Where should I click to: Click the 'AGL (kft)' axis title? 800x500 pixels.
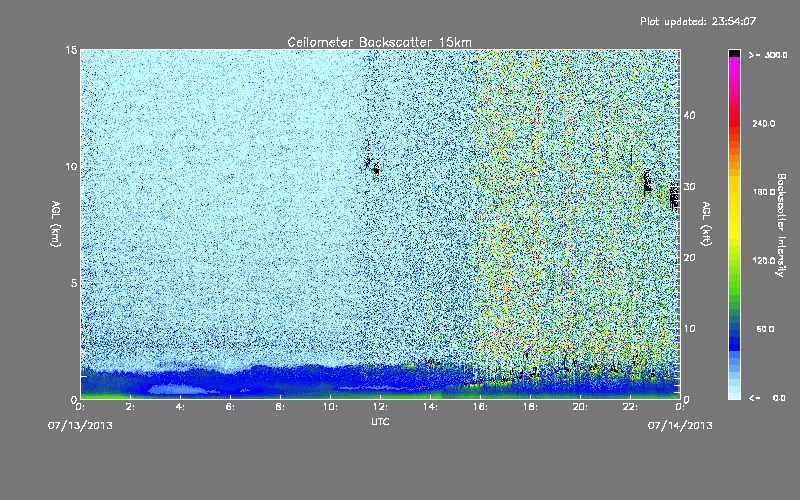[x=707, y=224]
